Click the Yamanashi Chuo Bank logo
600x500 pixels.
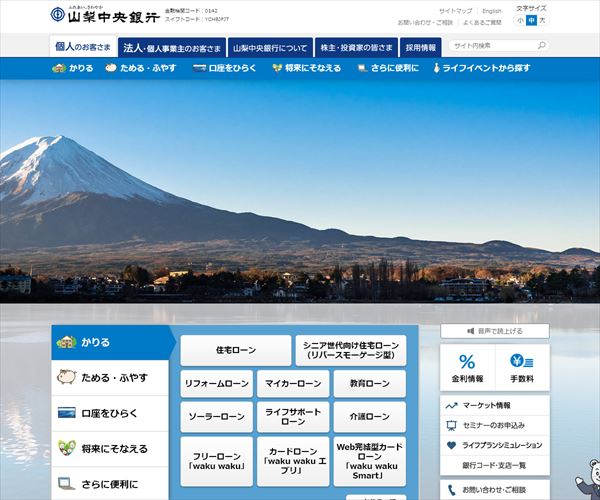105,15
